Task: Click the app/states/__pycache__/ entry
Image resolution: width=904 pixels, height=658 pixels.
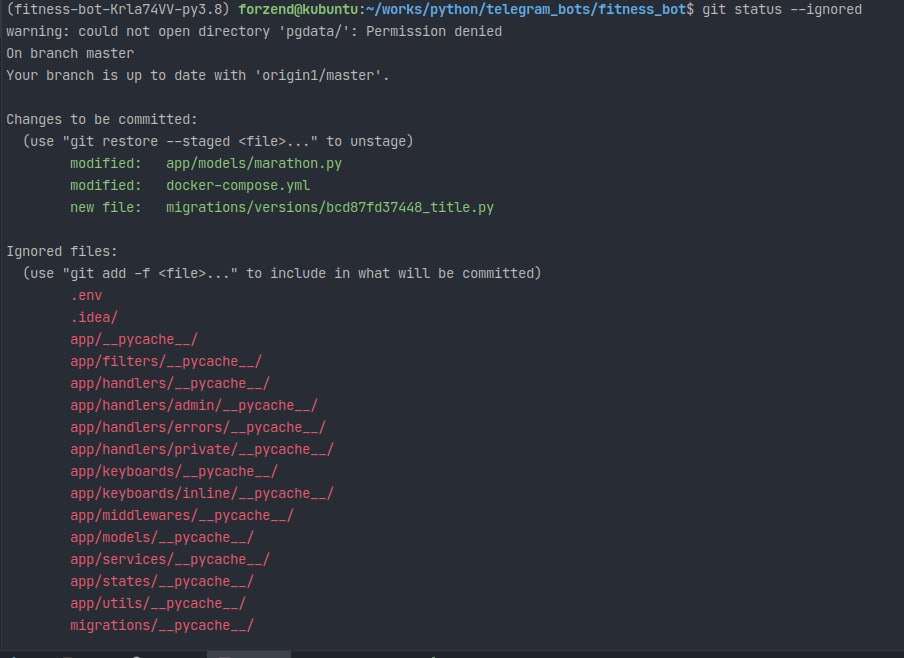Action: point(162,581)
